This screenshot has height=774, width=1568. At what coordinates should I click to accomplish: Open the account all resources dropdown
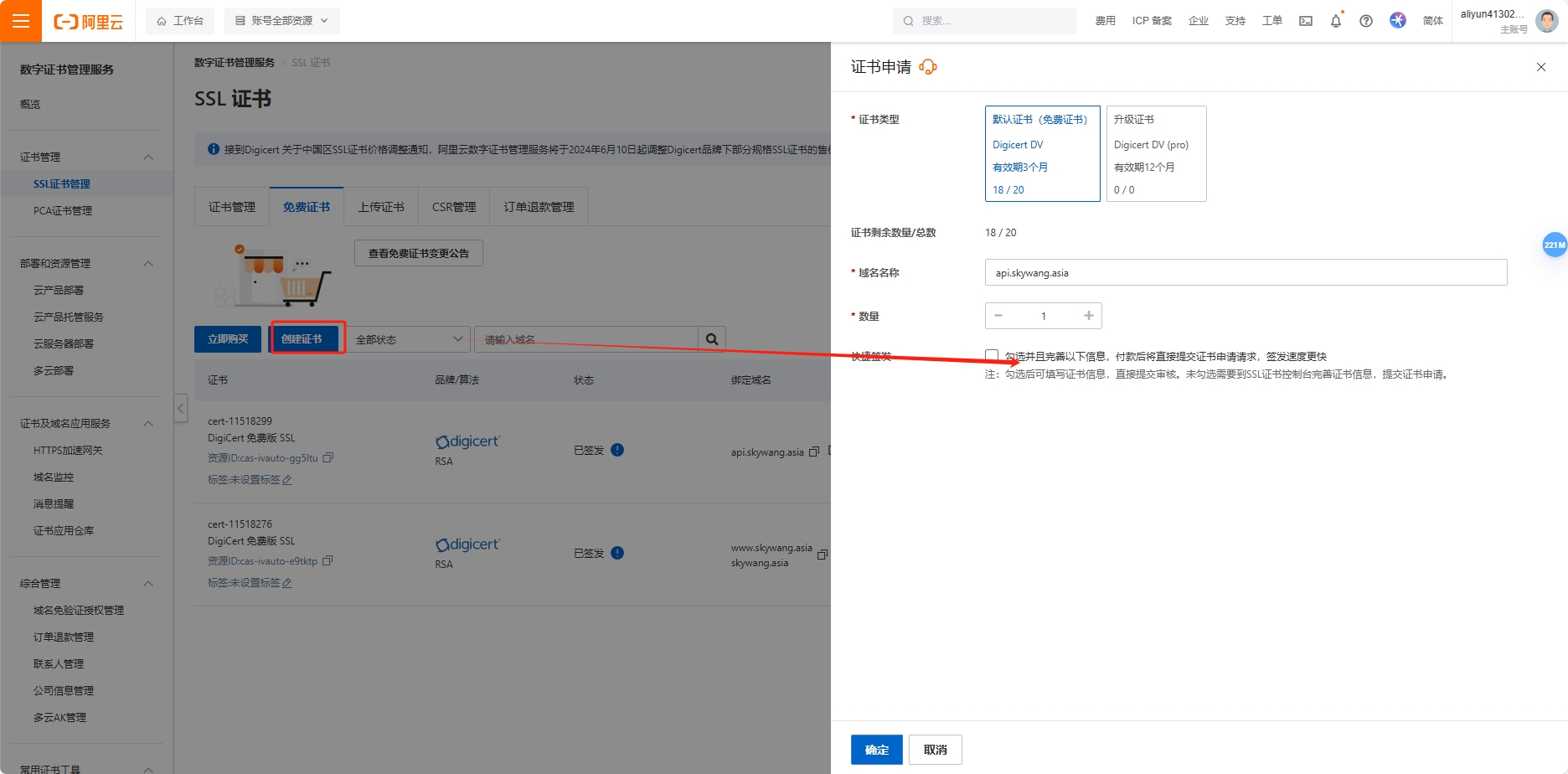point(282,21)
